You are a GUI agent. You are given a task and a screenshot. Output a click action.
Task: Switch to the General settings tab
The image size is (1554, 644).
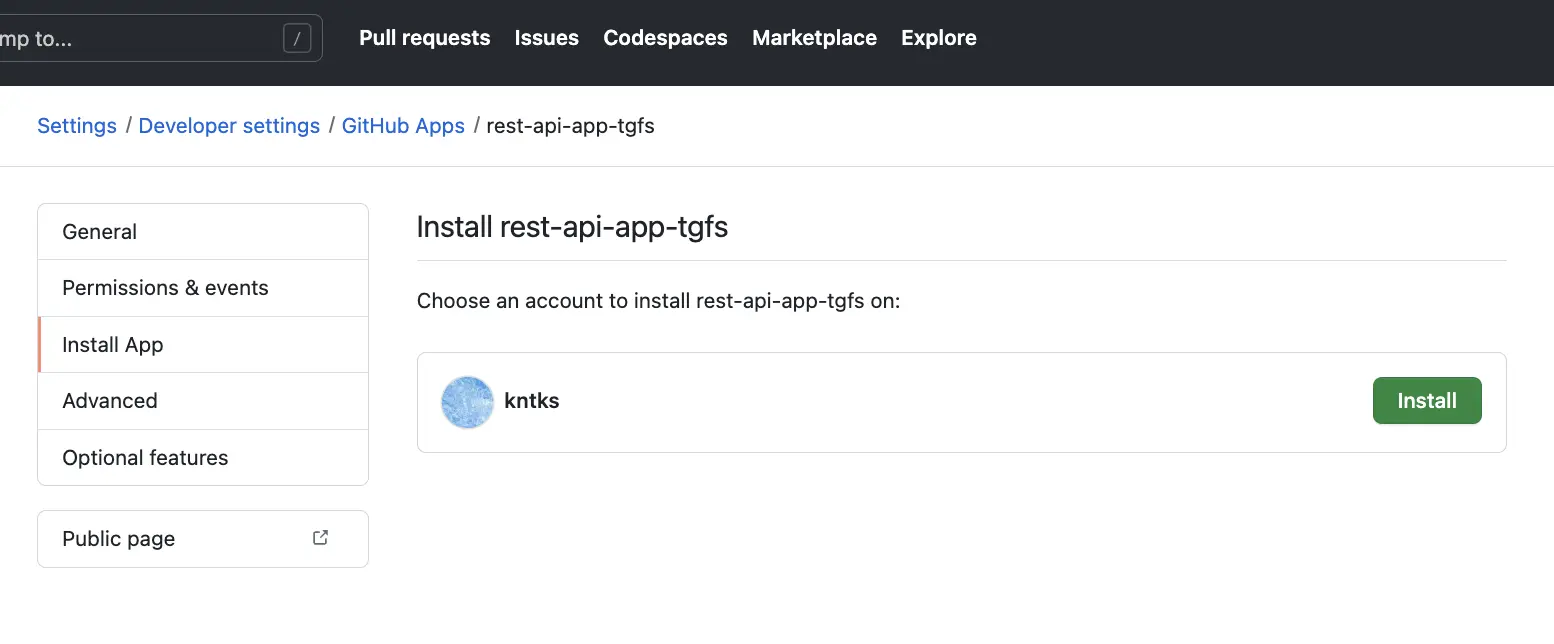[99, 231]
